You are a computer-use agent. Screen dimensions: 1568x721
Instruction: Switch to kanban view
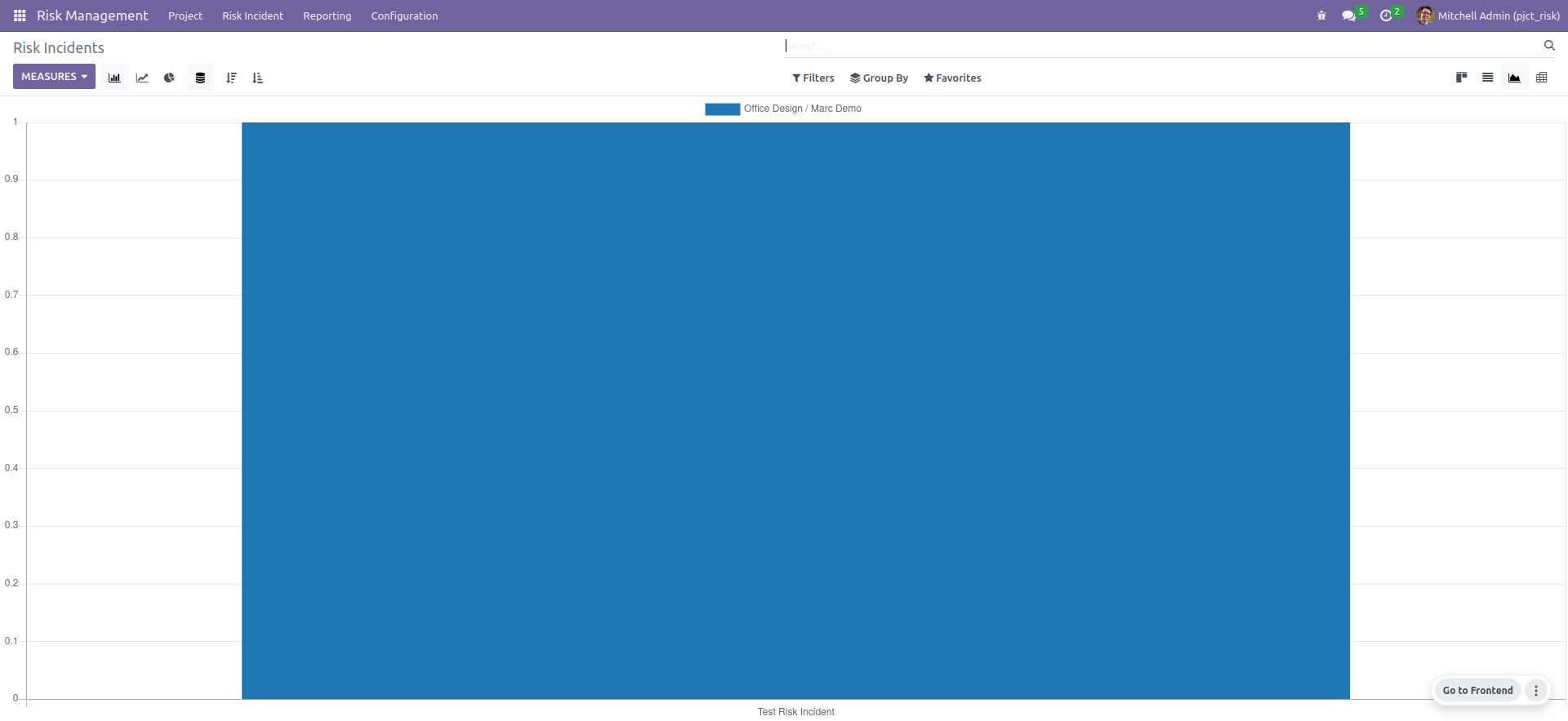point(1462,78)
